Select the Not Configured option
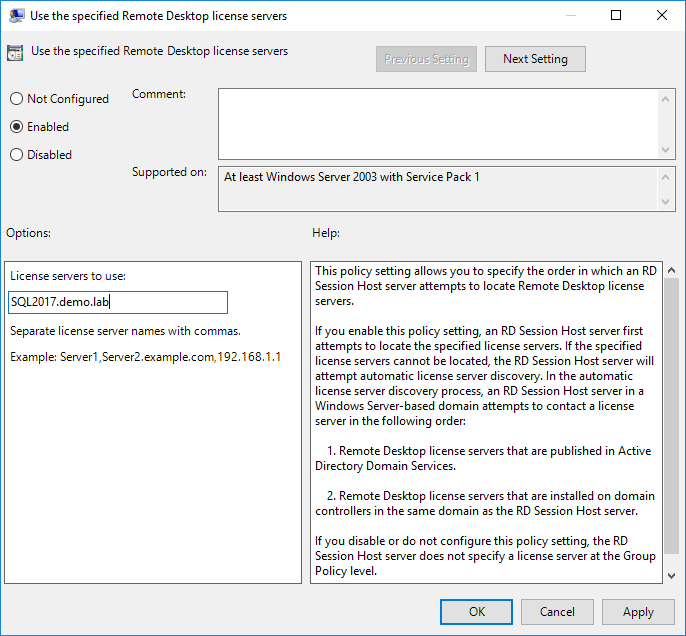The width and height of the screenshot is (686, 636). pos(17,99)
